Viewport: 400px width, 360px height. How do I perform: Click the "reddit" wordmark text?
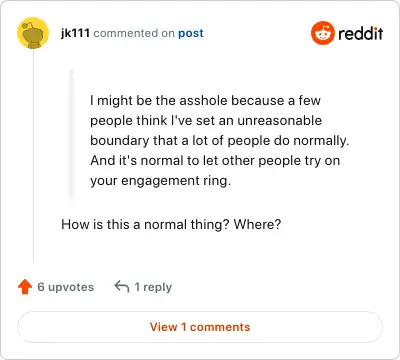coord(361,33)
